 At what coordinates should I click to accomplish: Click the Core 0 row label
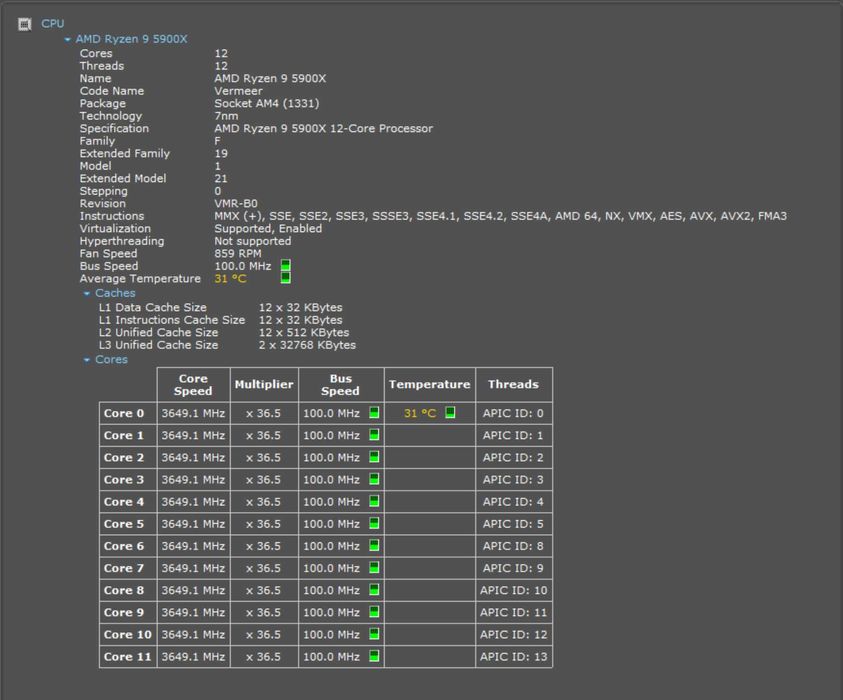click(x=124, y=413)
